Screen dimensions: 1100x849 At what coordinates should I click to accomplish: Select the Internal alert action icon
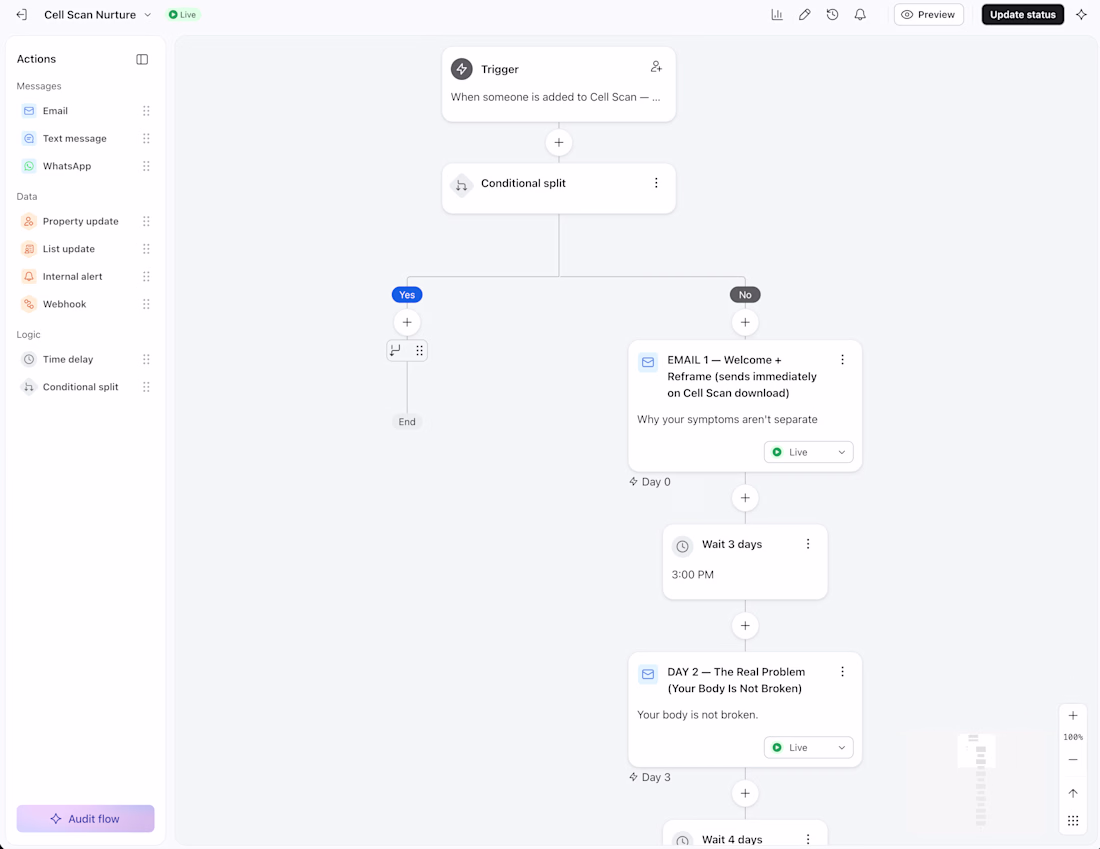pyautogui.click(x=29, y=276)
